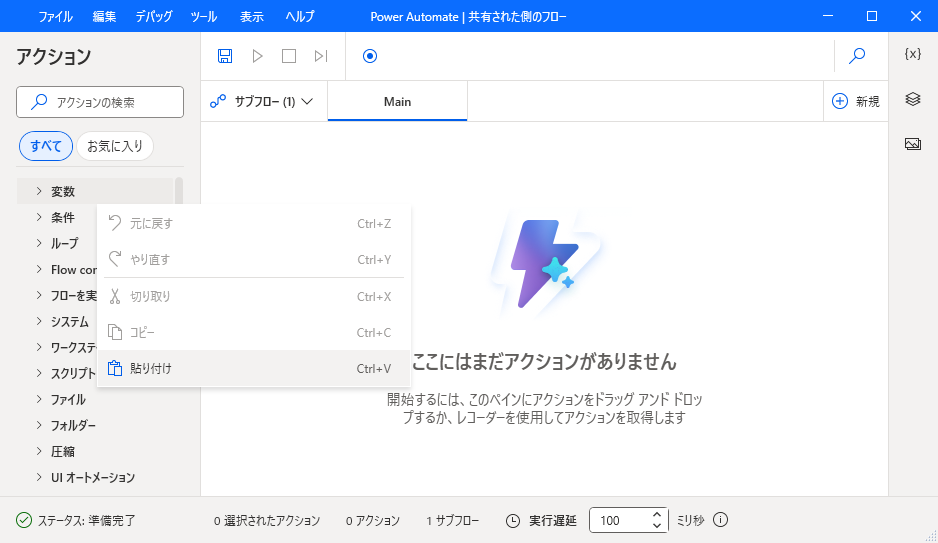
Task: Run next action with the step icon
Action: (x=321, y=56)
